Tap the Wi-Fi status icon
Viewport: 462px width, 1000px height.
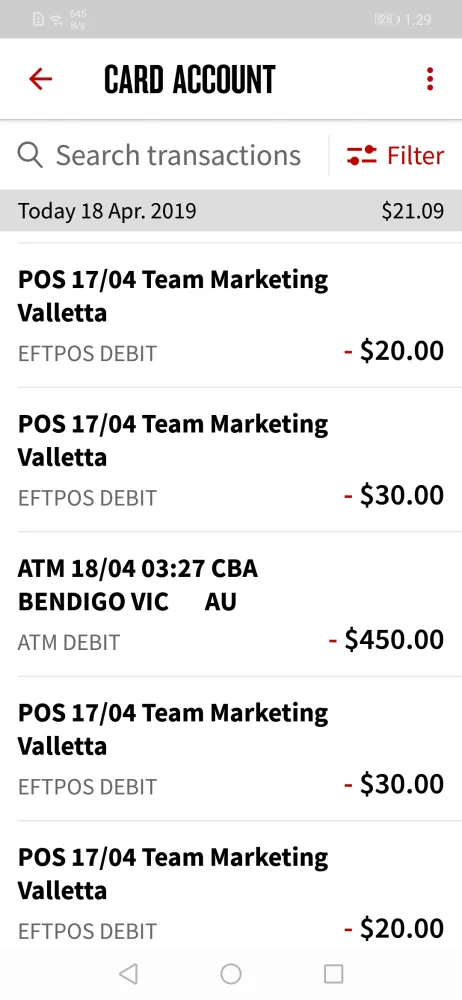(x=57, y=20)
